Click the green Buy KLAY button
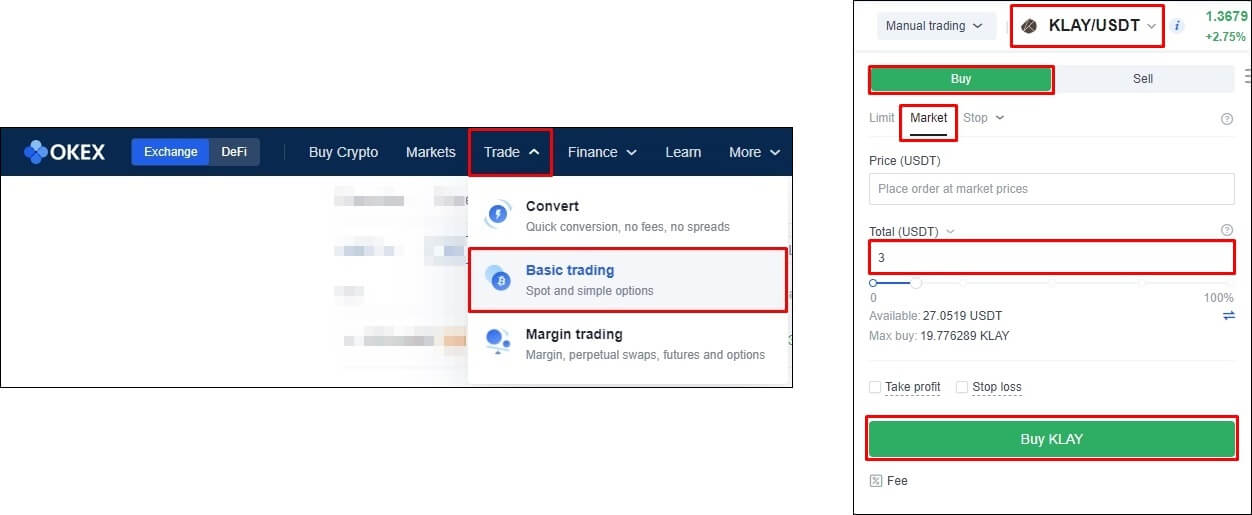Image resolution: width=1252 pixels, height=515 pixels. point(1051,439)
